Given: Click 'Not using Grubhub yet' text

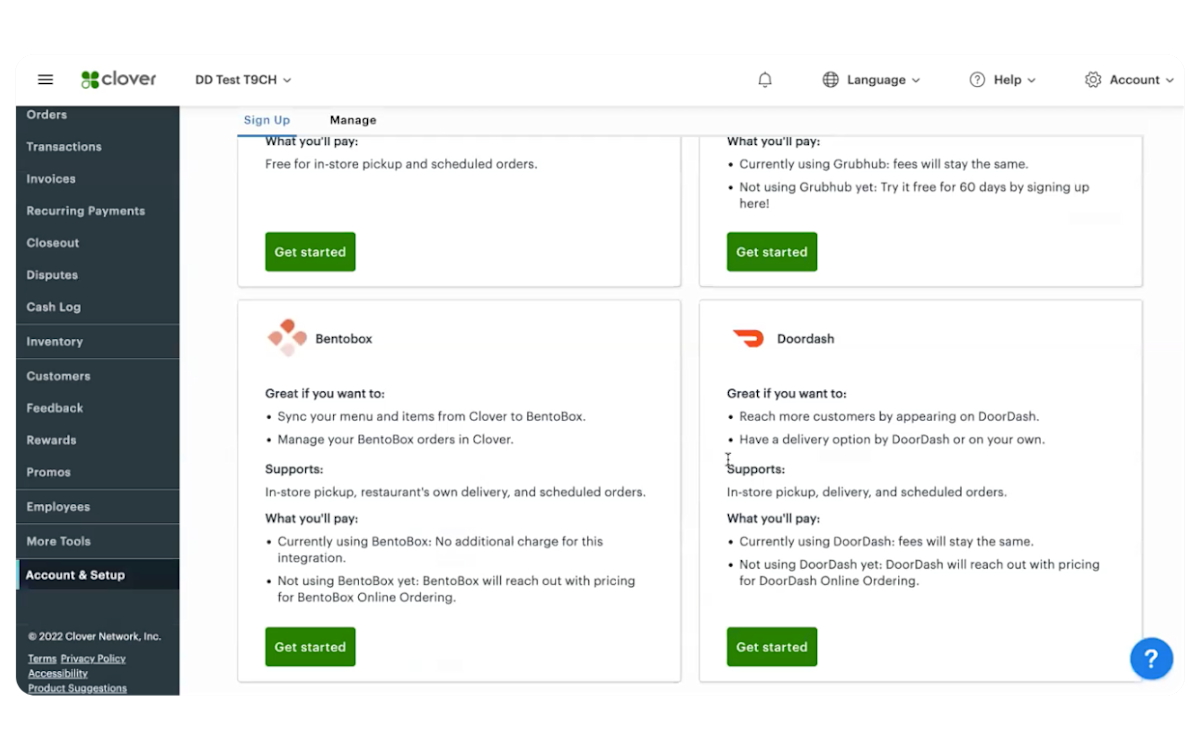Looking at the screenshot, I should 914,195.
